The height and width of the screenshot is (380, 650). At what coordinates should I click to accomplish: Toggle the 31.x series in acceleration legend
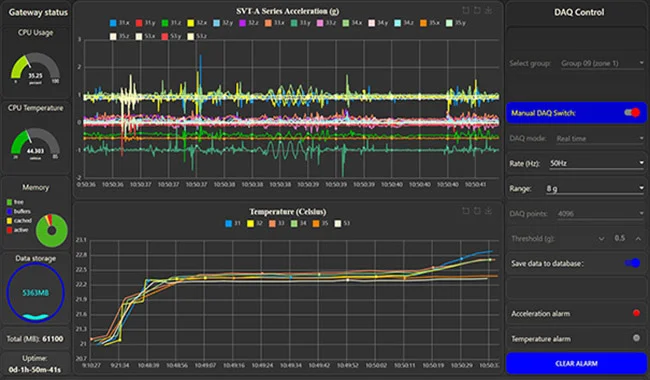point(119,23)
